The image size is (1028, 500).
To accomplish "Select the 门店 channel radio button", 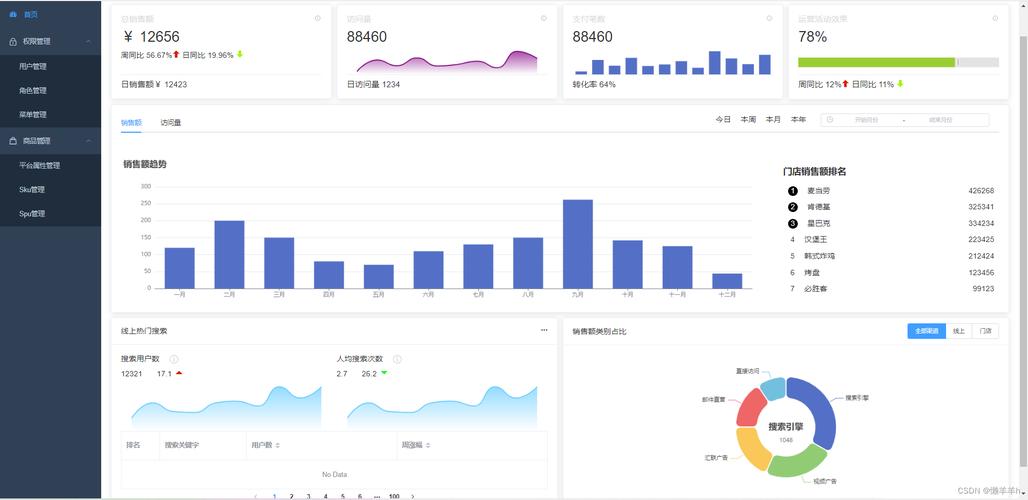I will 986,331.
